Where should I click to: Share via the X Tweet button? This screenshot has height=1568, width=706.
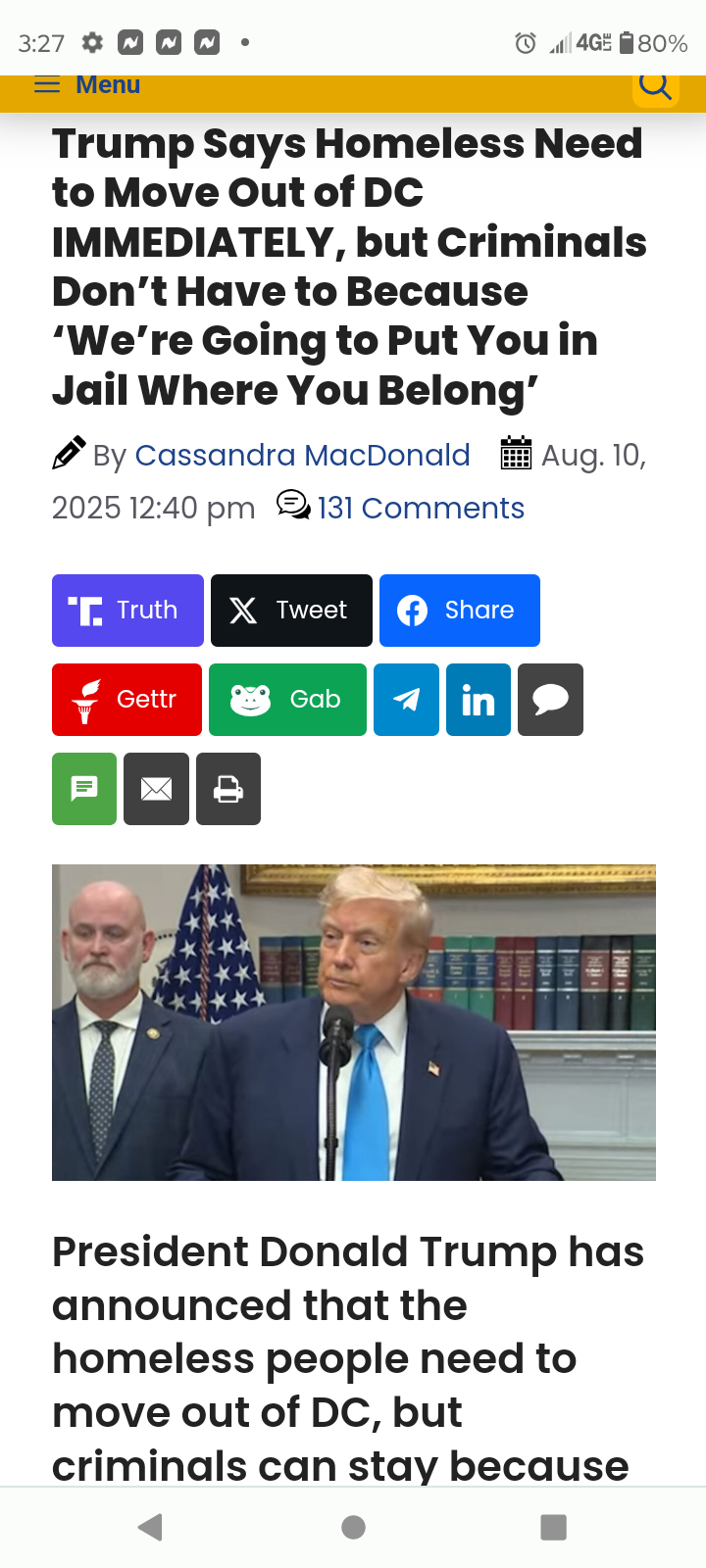click(x=291, y=611)
